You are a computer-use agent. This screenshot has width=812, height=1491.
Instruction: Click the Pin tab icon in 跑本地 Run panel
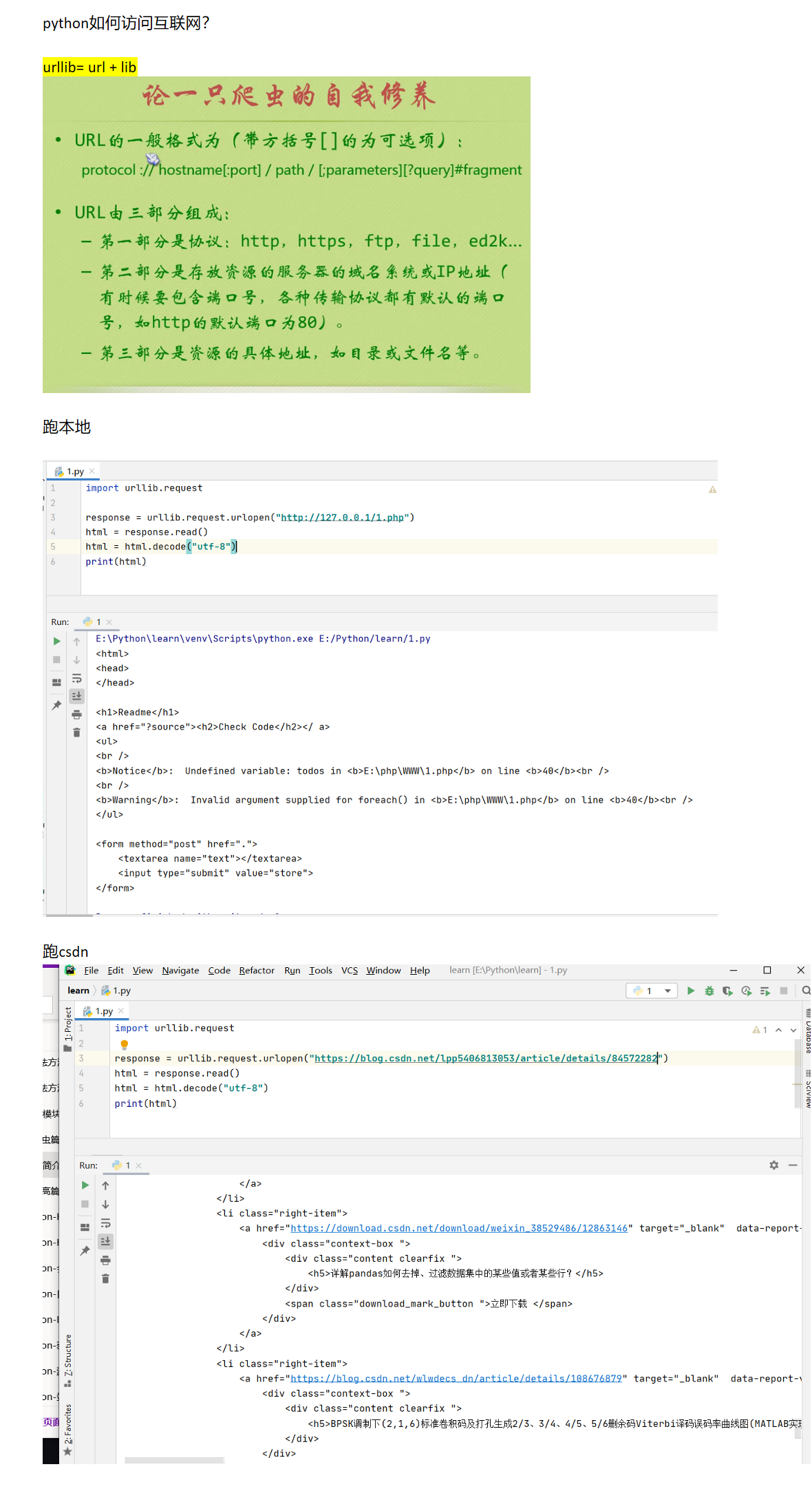[56, 705]
